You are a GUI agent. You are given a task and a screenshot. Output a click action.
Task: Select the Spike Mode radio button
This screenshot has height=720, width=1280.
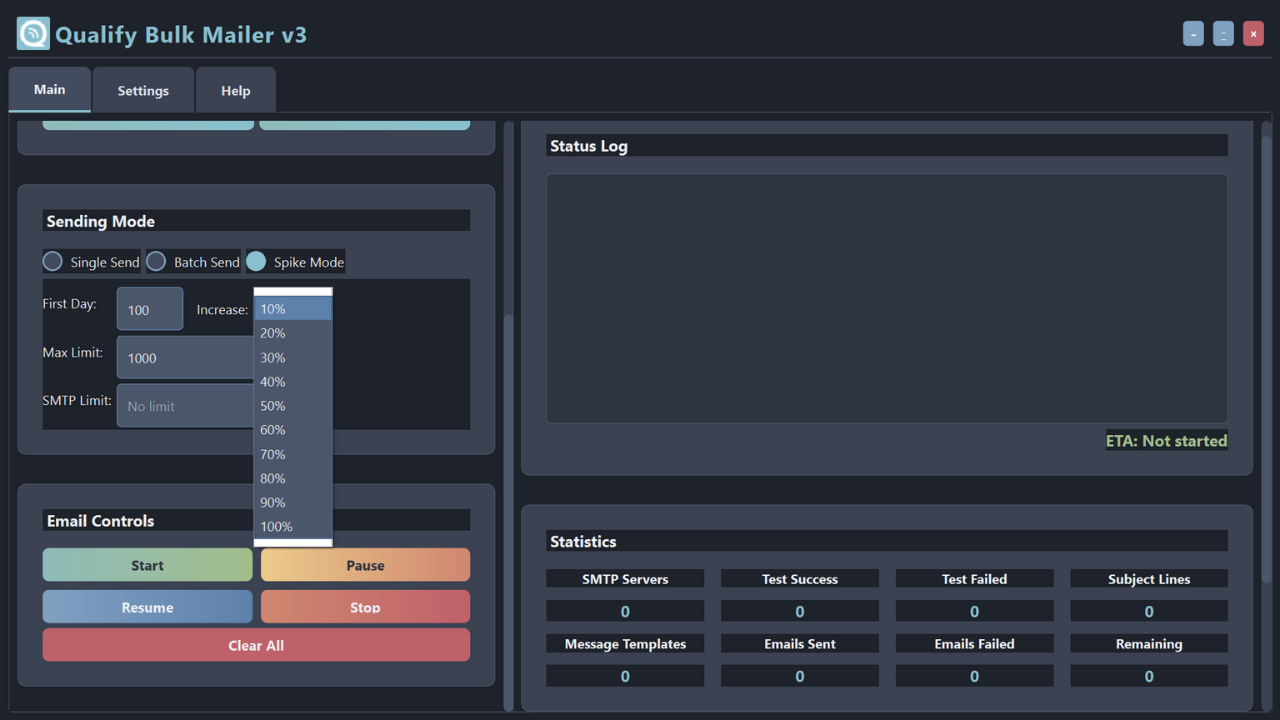257,262
